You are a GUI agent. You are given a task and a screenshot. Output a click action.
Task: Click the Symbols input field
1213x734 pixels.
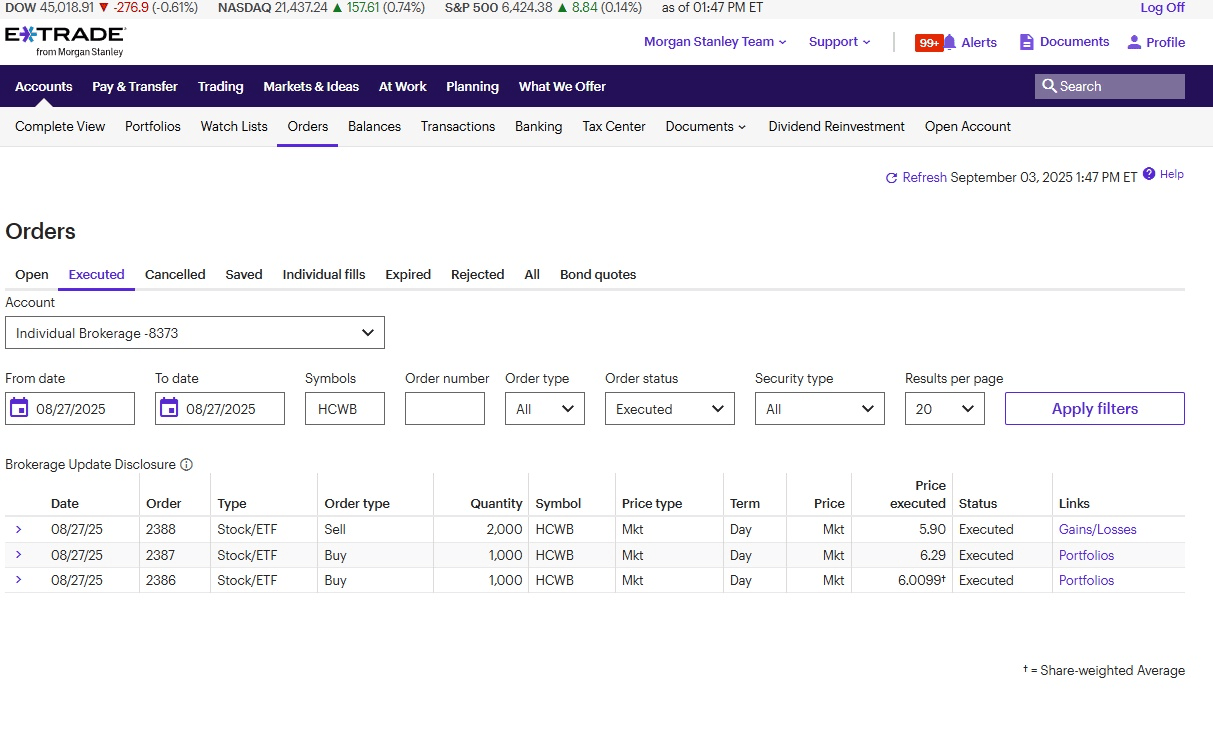[344, 409]
